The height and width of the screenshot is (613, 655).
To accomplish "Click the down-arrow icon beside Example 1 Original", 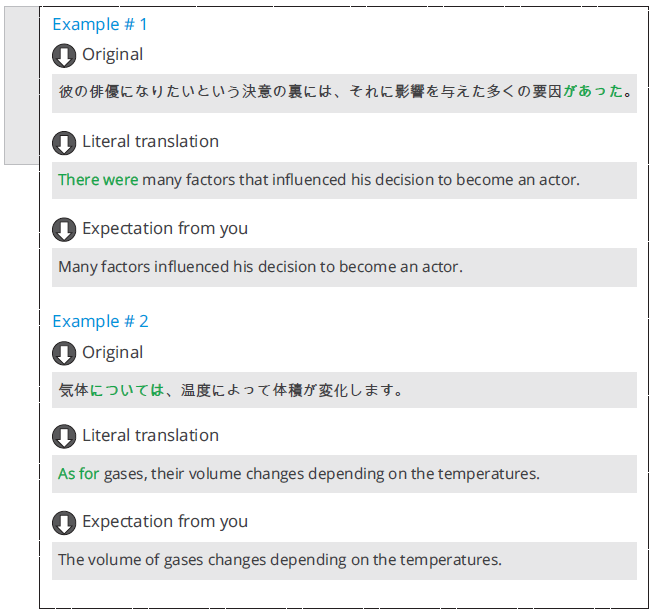I will [x=64, y=56].
